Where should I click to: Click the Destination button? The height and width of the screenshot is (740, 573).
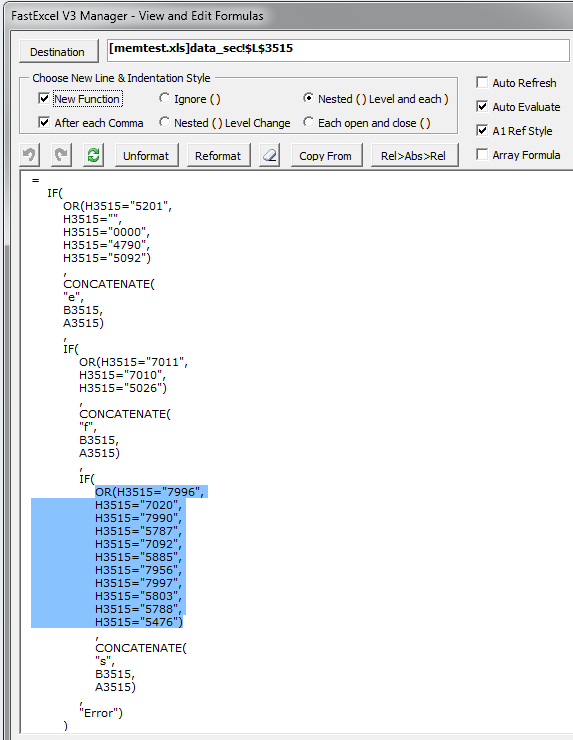[x=59, y=51]
